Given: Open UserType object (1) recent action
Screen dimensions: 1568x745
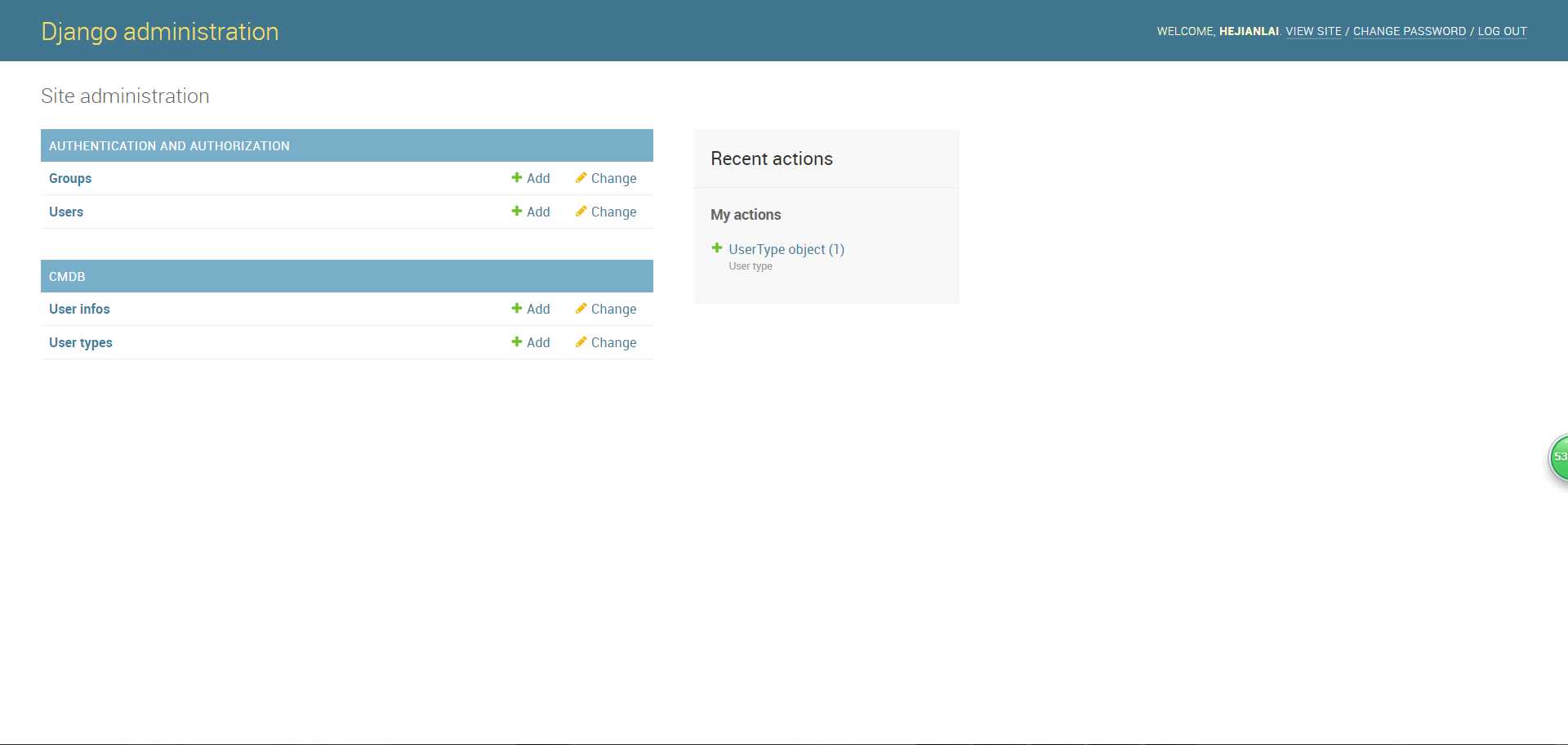Looking at the screenshot, I should 786,249.
